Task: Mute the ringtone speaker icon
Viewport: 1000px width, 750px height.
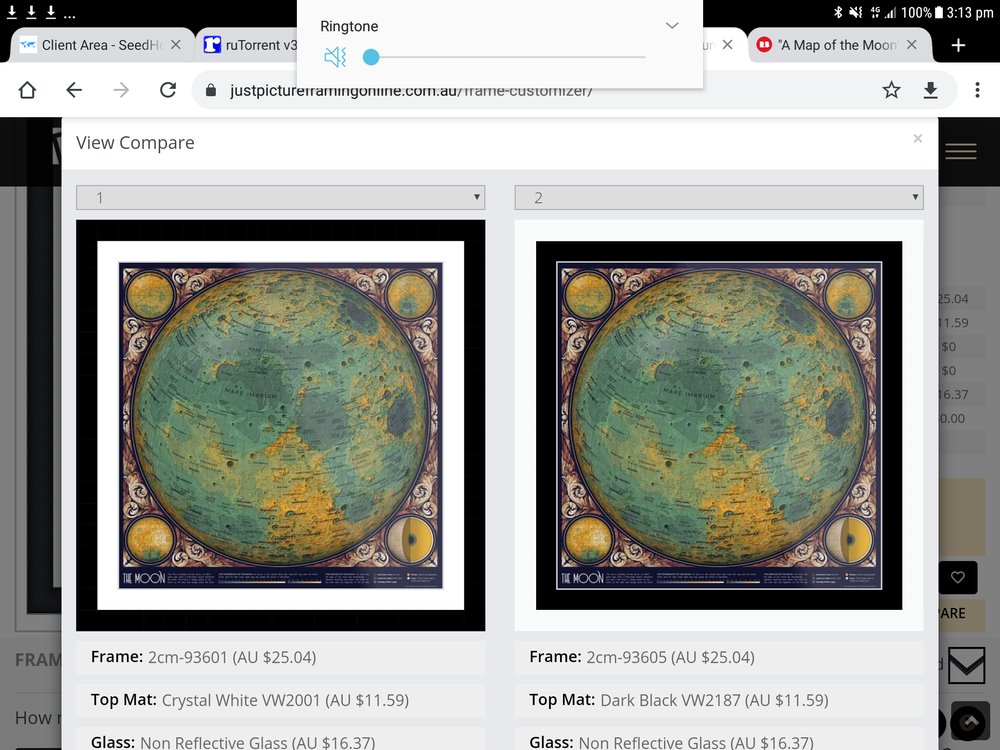Action: pos(335,57)
